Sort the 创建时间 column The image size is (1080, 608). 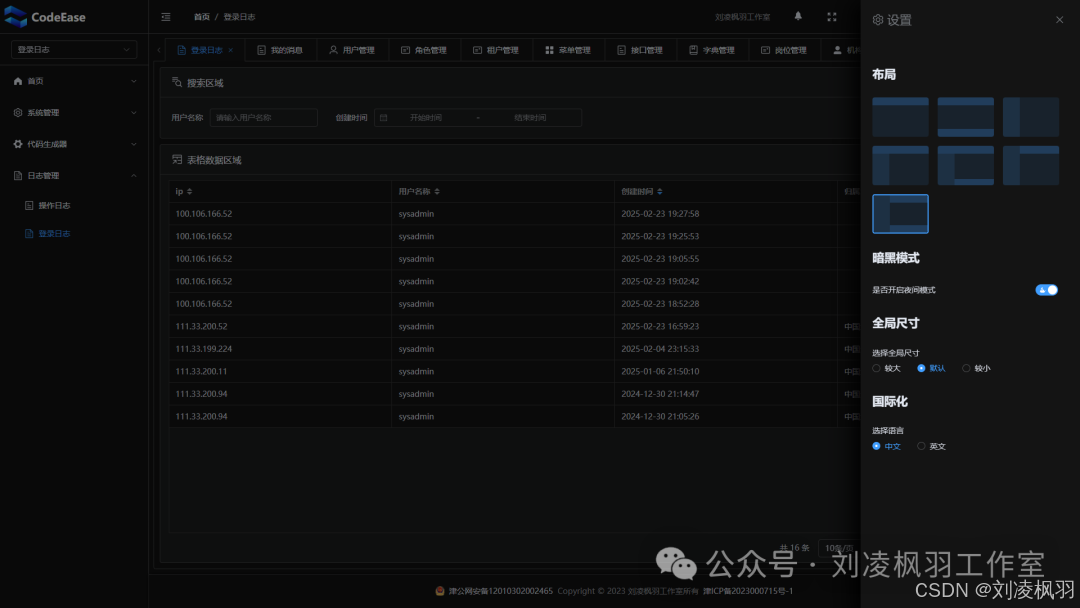pos(660,191)
